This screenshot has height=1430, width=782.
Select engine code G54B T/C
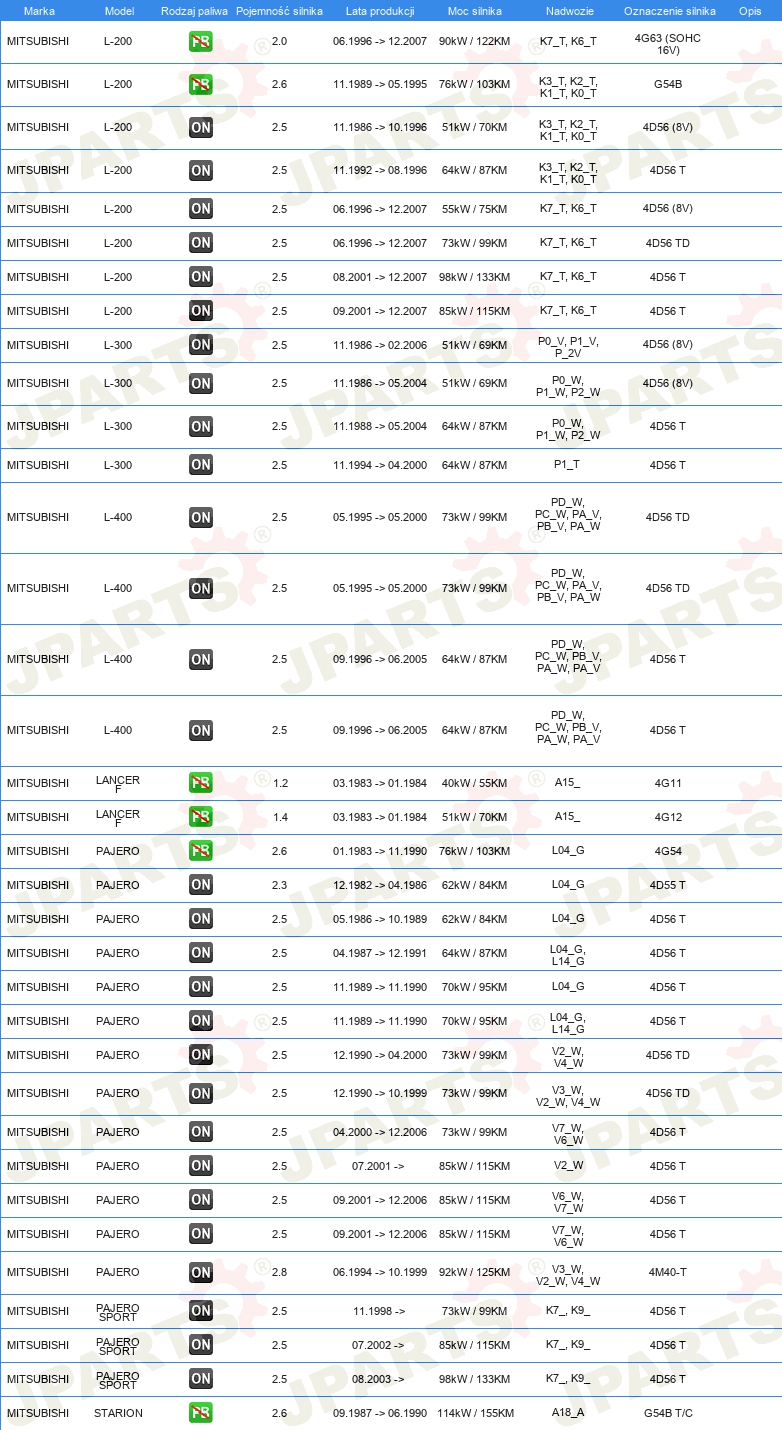(668, 1413)
